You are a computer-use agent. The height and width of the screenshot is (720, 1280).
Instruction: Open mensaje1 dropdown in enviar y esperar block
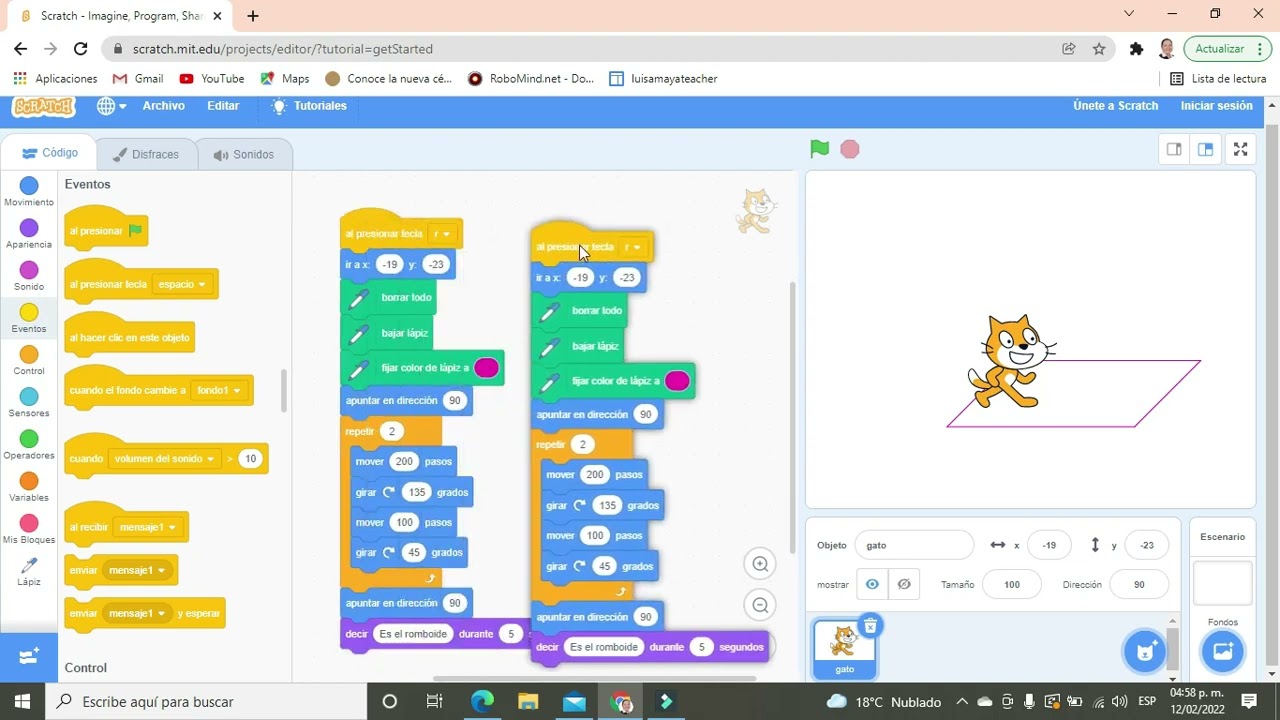[x=137, y=613]
